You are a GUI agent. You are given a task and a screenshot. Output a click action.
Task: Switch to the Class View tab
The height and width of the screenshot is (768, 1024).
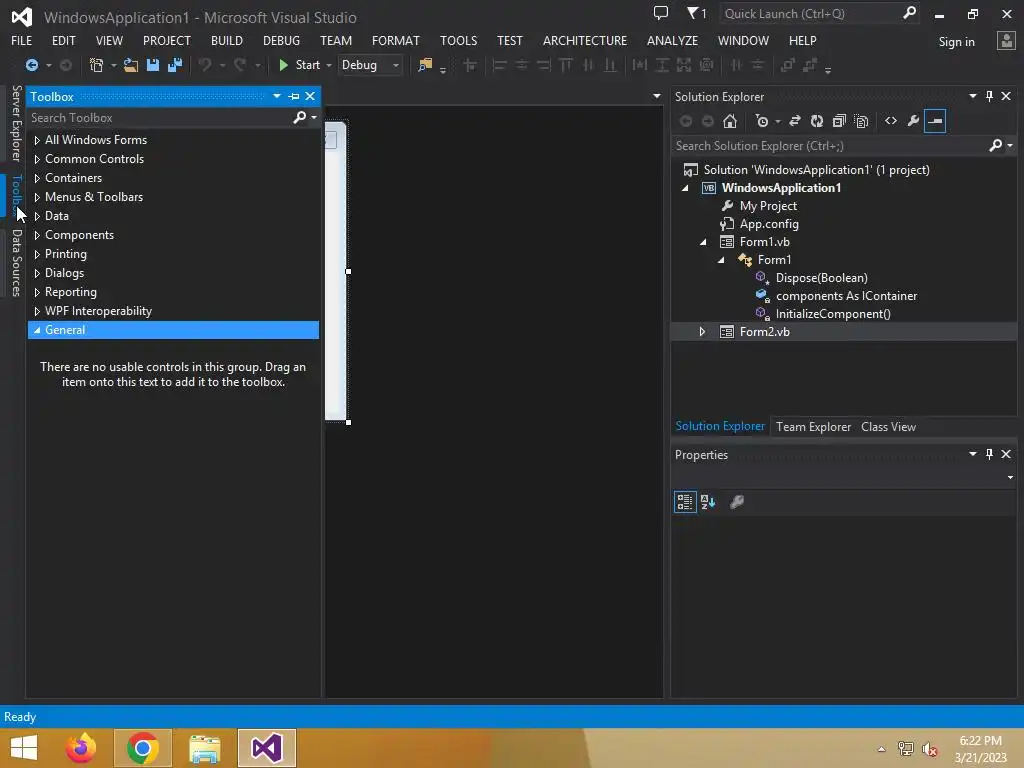tap(888, 426)
